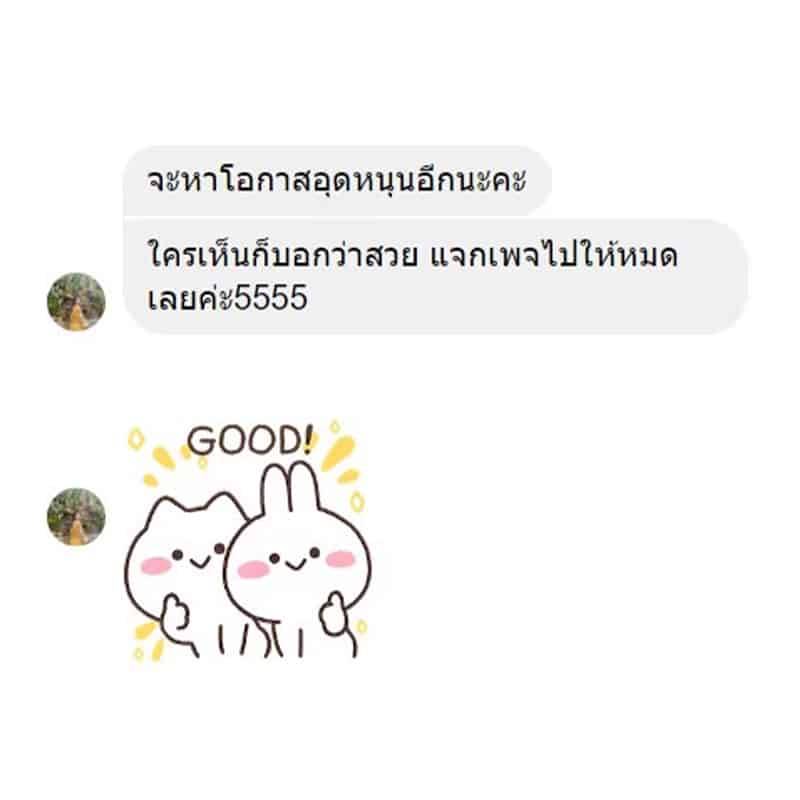Viewport: 800px width, 800px height.
Task: Click the rabbit's pink right cheek
Action: [x=340, y=559]
